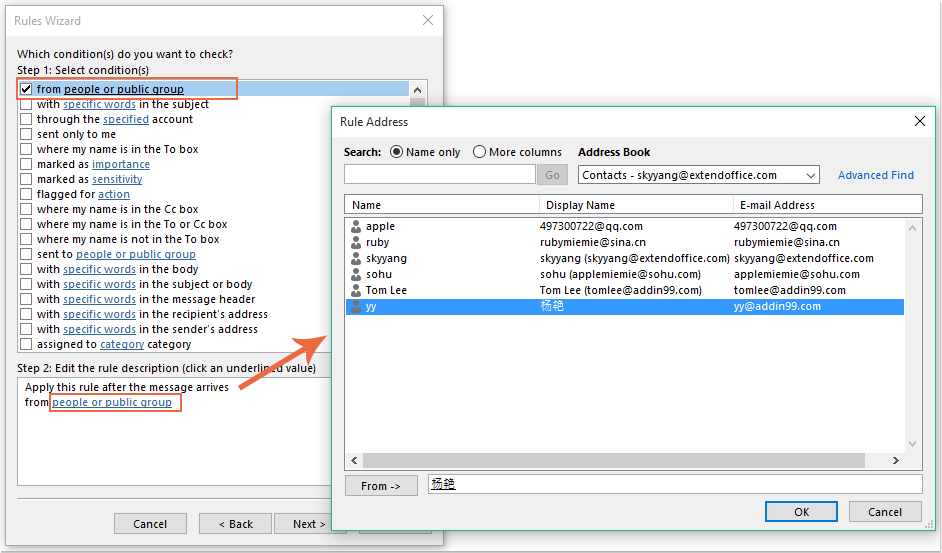Click the Advanced Find link
Viewport: 942px width, 553px height.
click(875, 175)
